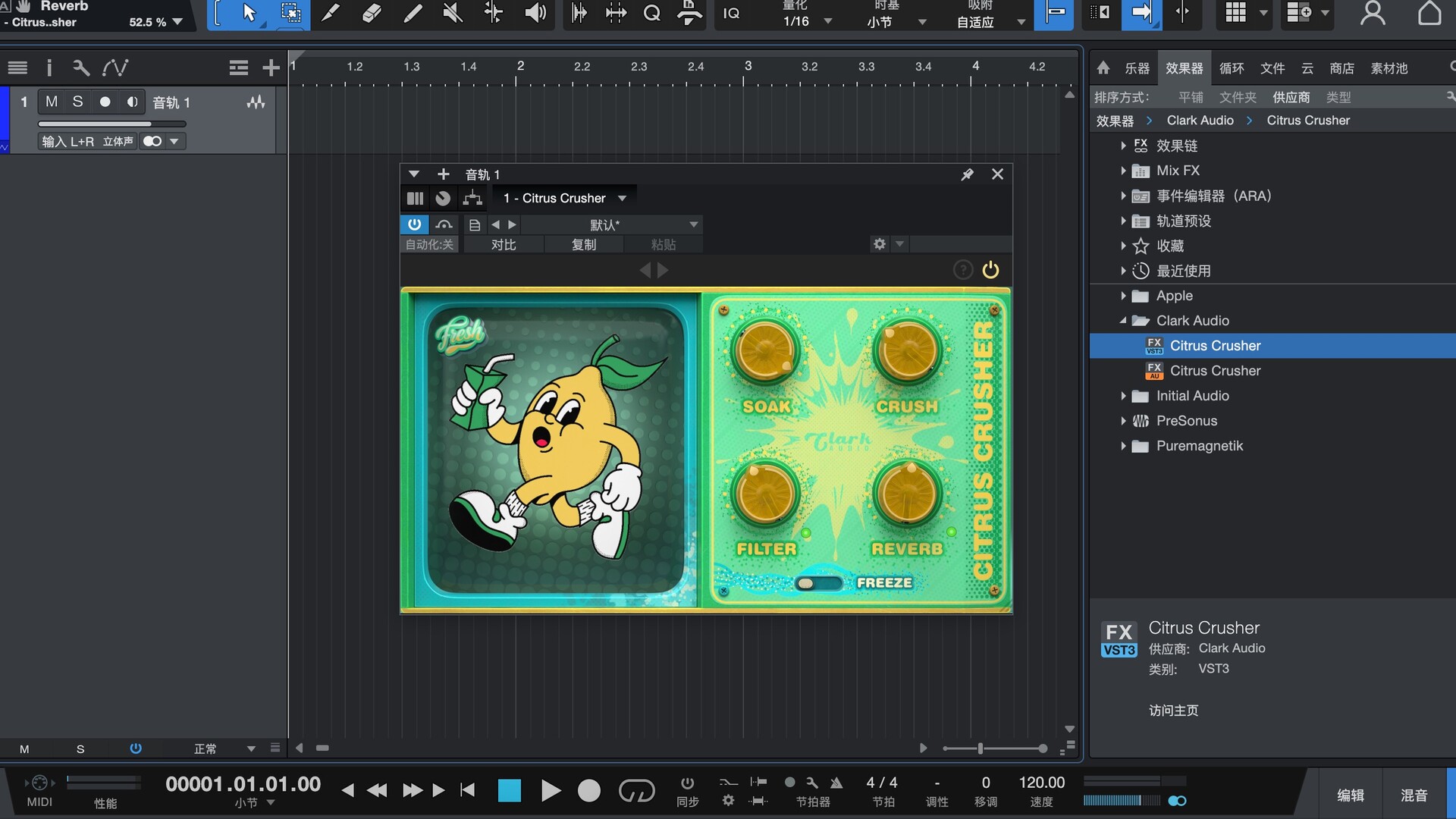
Task: Click bar 3 on timeline ruler
Action: (748, 67)
